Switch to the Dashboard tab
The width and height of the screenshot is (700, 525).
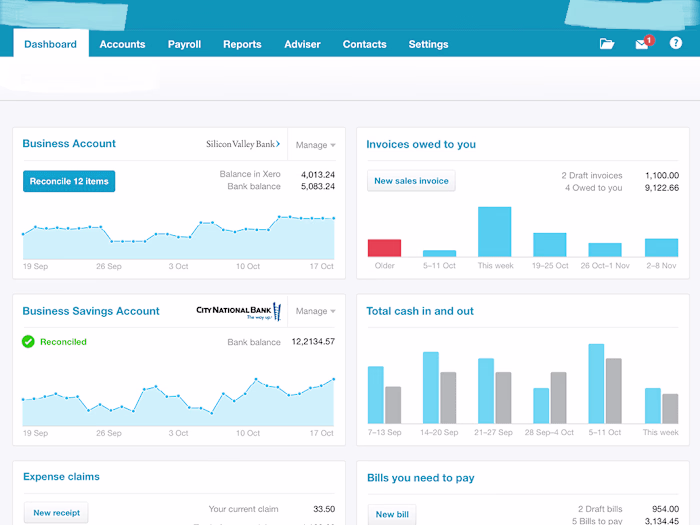50,44
